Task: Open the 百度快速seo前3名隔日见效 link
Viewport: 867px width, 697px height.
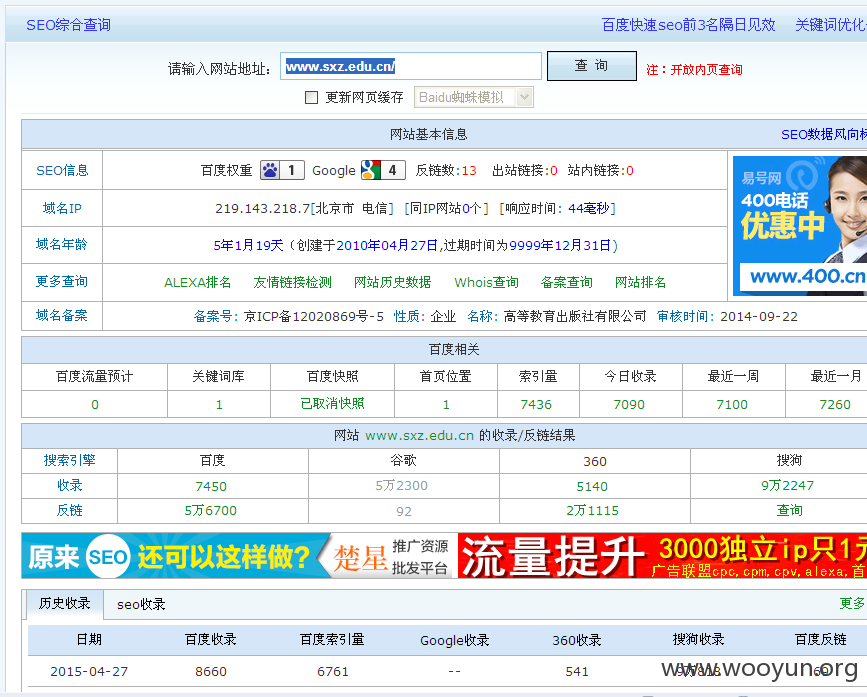Action: point(688,25)
